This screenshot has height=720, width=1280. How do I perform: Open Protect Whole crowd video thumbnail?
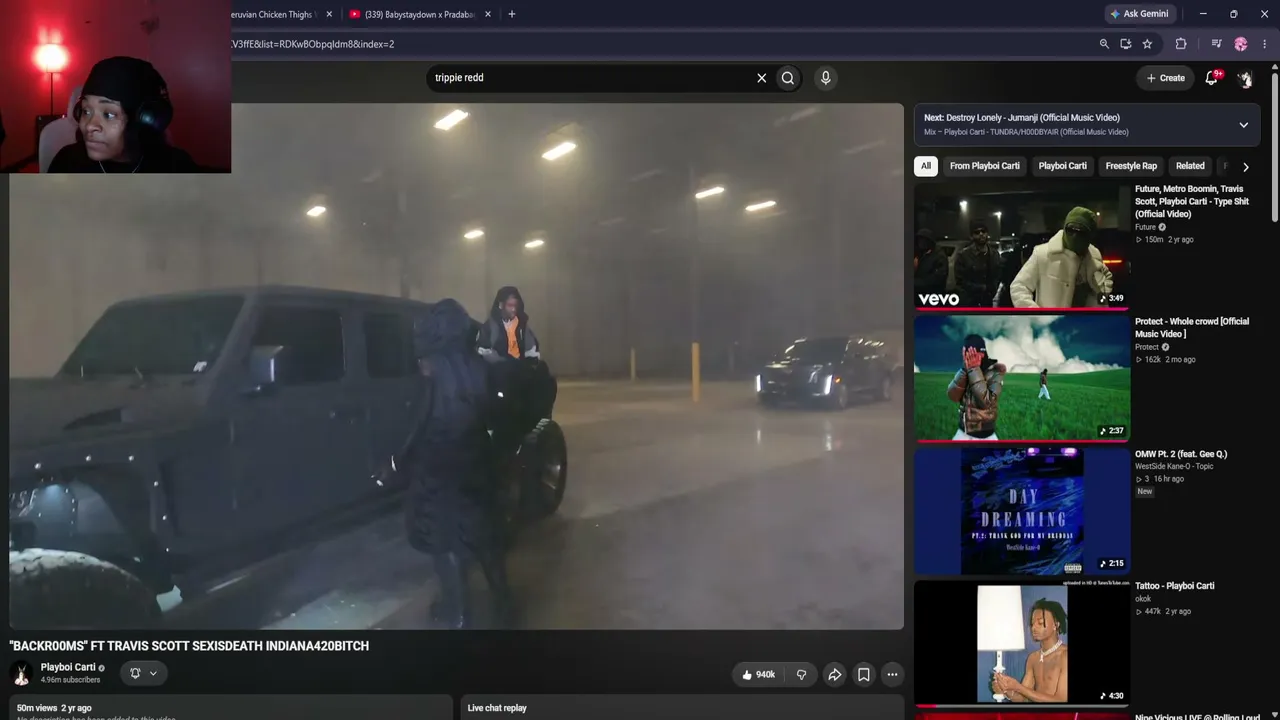click(x=1022, y=378)
